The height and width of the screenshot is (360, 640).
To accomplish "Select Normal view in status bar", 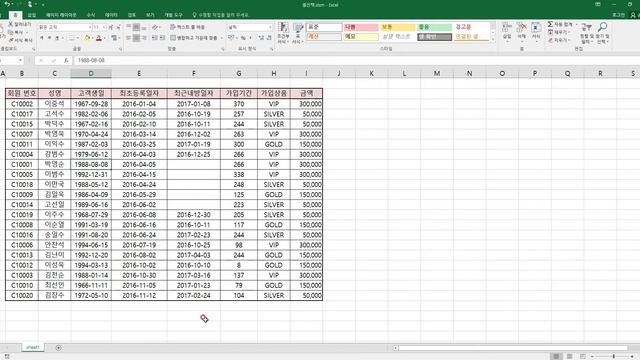I will coord(556,356).
